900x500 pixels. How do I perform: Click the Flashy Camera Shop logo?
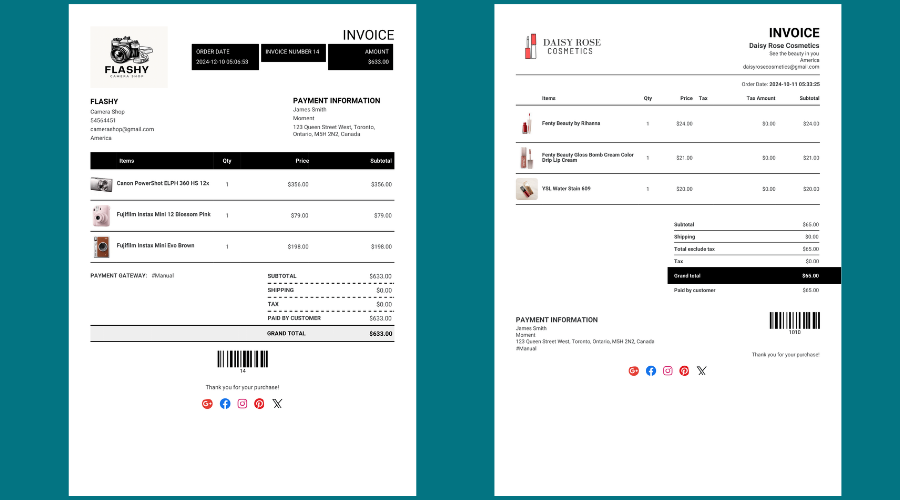coord(129,57)
